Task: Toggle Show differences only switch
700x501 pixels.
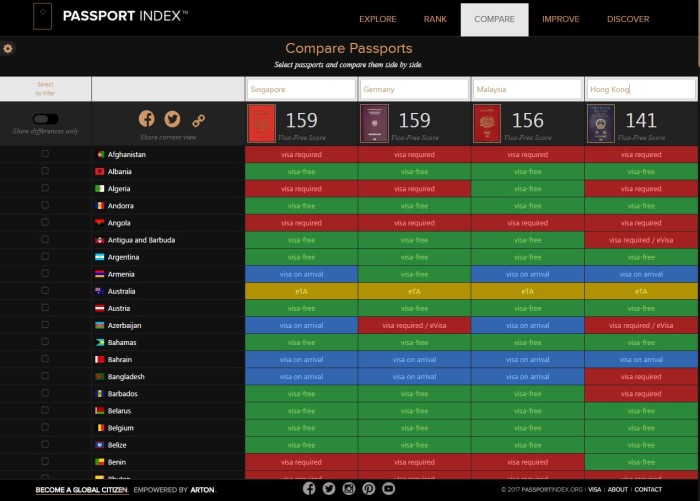Action: (x=46, y=119)
